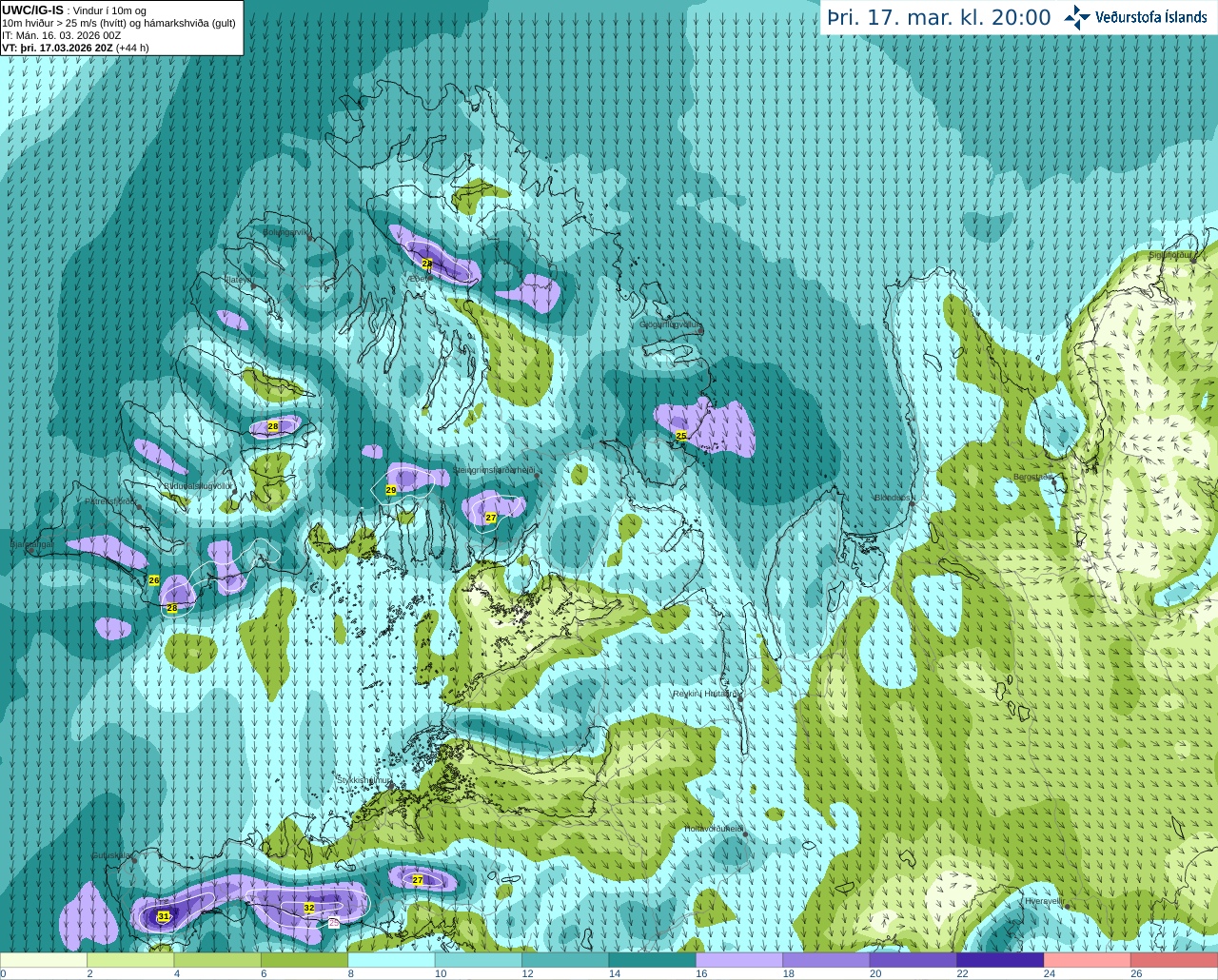Click the Flateyri station label
The height and width of the screenshot is (980, 1218).
coord(238,280)
